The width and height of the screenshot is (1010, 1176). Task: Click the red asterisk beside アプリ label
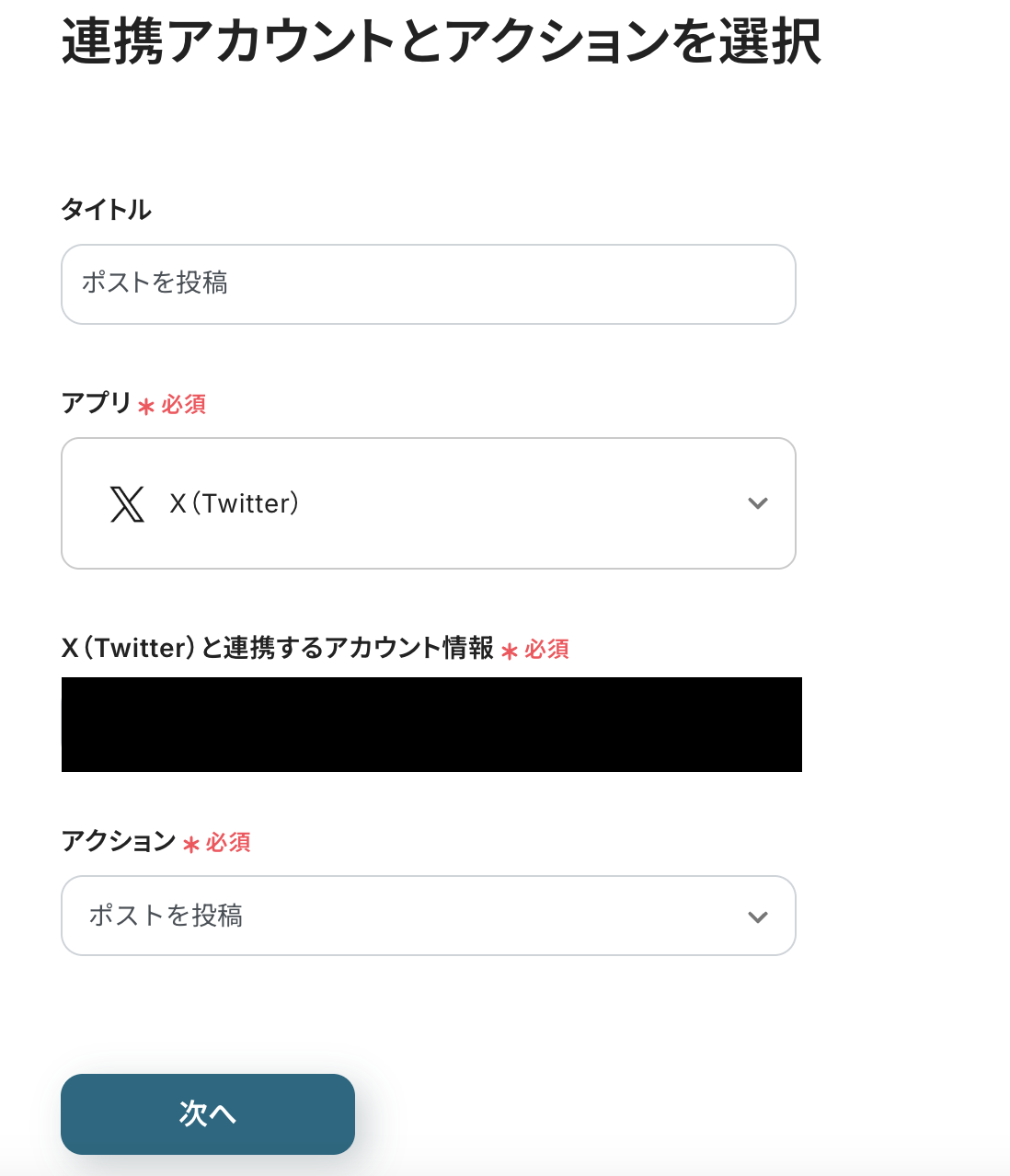pos(145,406)
